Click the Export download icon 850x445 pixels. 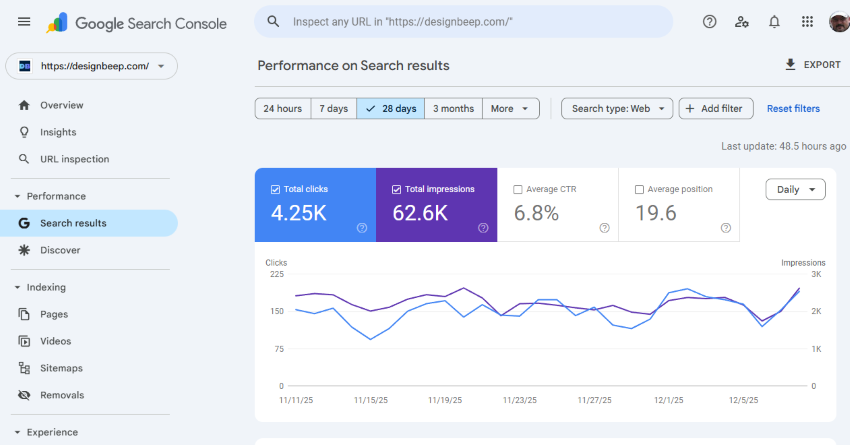click(x=790, y=65)
